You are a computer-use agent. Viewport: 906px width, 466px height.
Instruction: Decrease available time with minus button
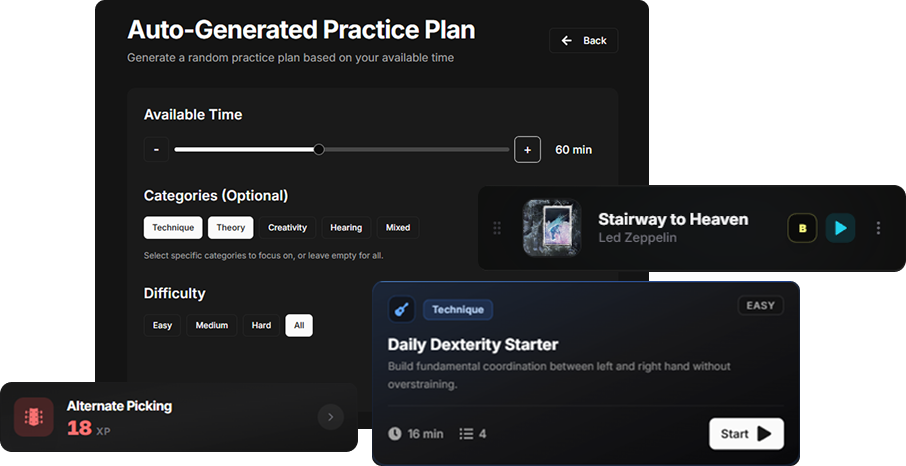[156, 150]
